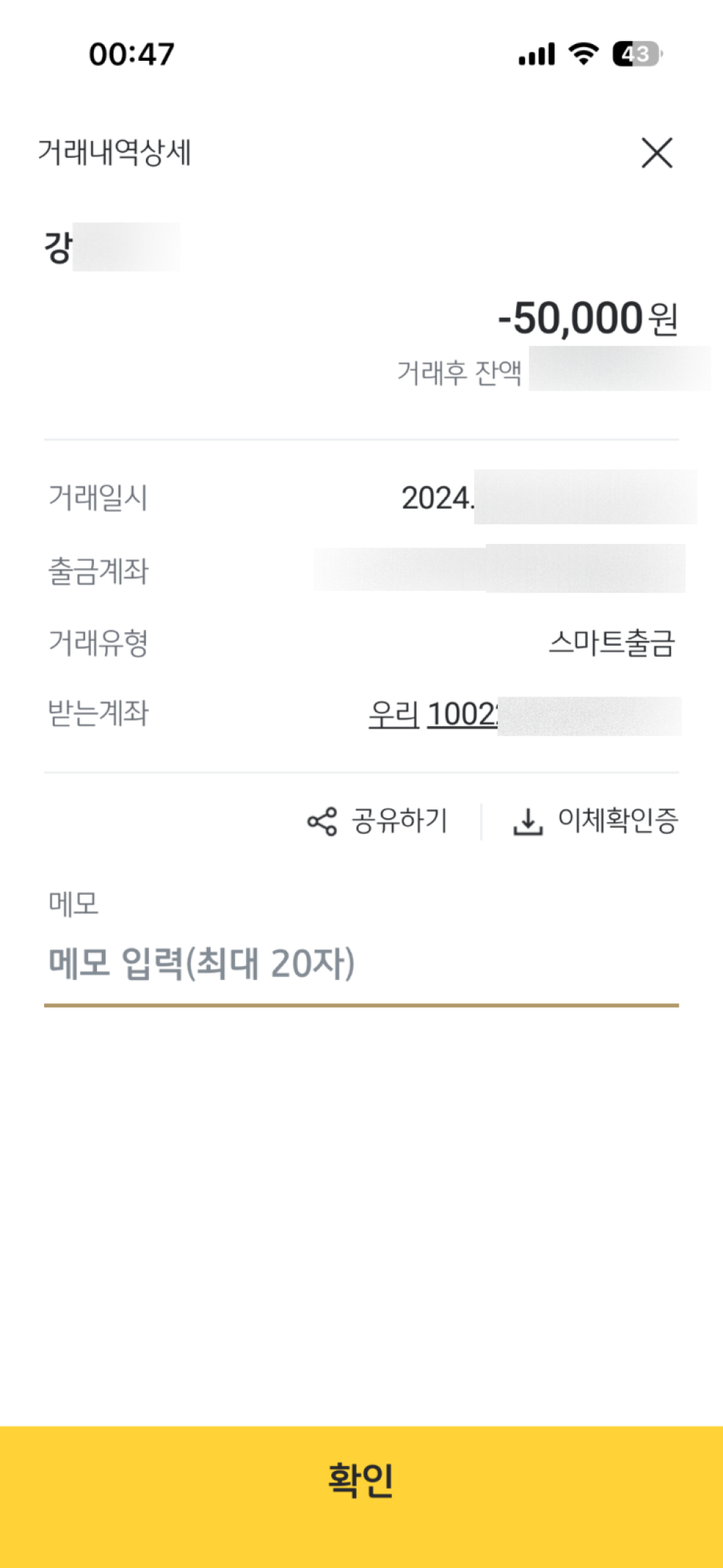Tap the 거래후 잔액 balance label
The width and height of the screenshot is (723, 1568).
coord(459,372)
